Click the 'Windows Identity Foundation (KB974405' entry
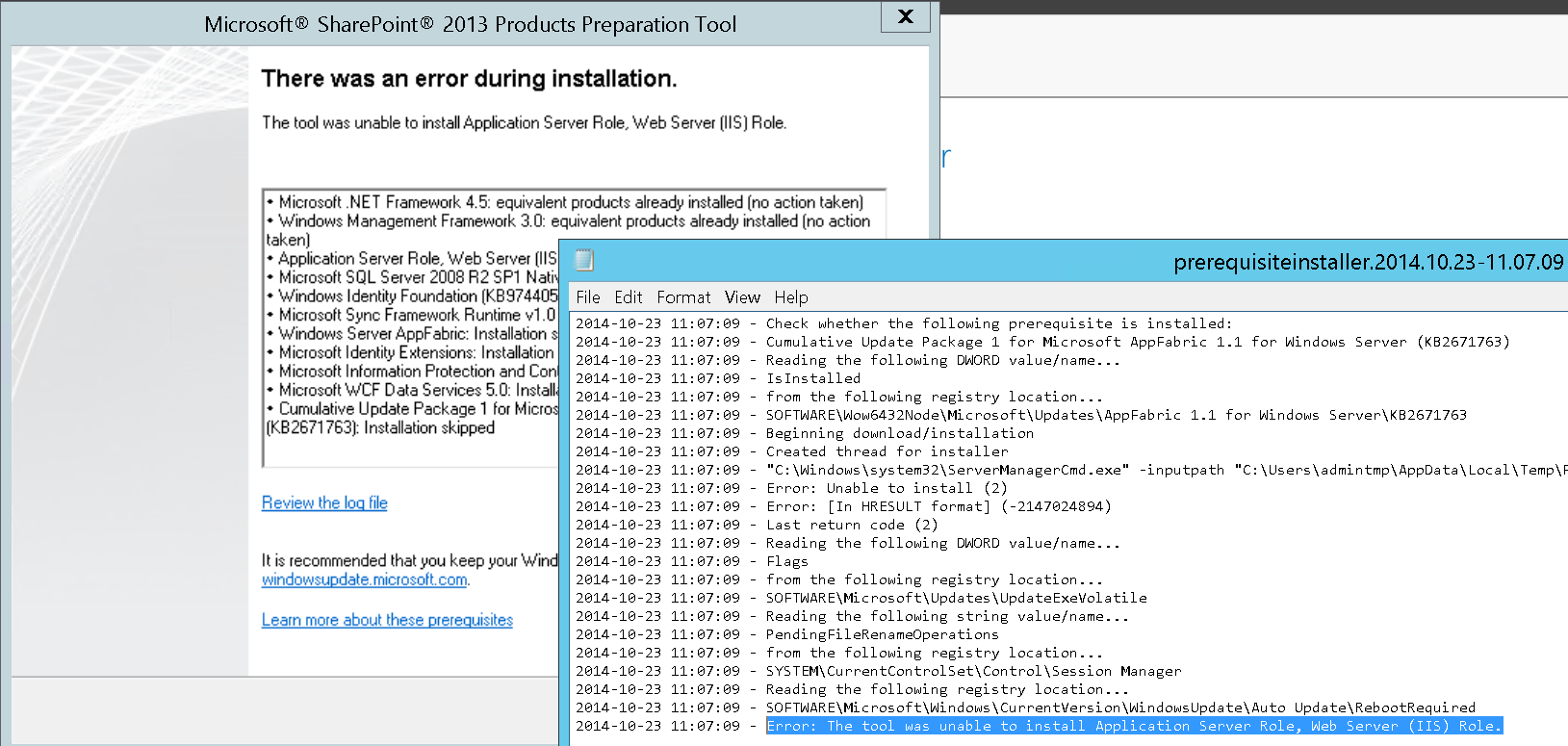This screenshot has height=746, width=1568. tap(412, 296)
